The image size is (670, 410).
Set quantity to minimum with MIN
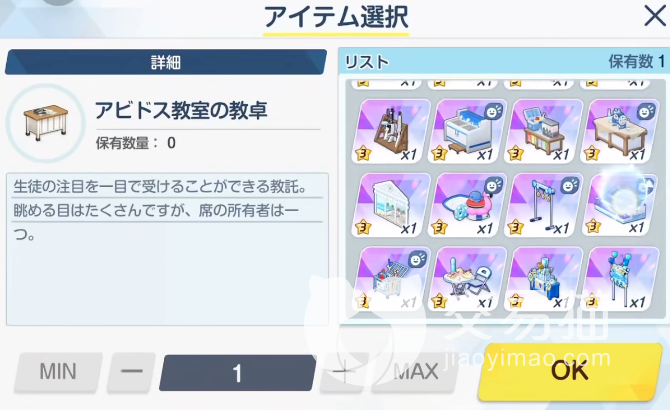(59, 372)
